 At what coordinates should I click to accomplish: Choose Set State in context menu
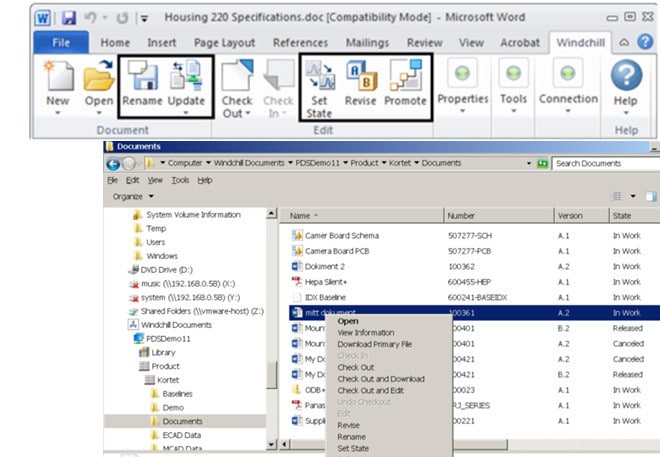353,449
